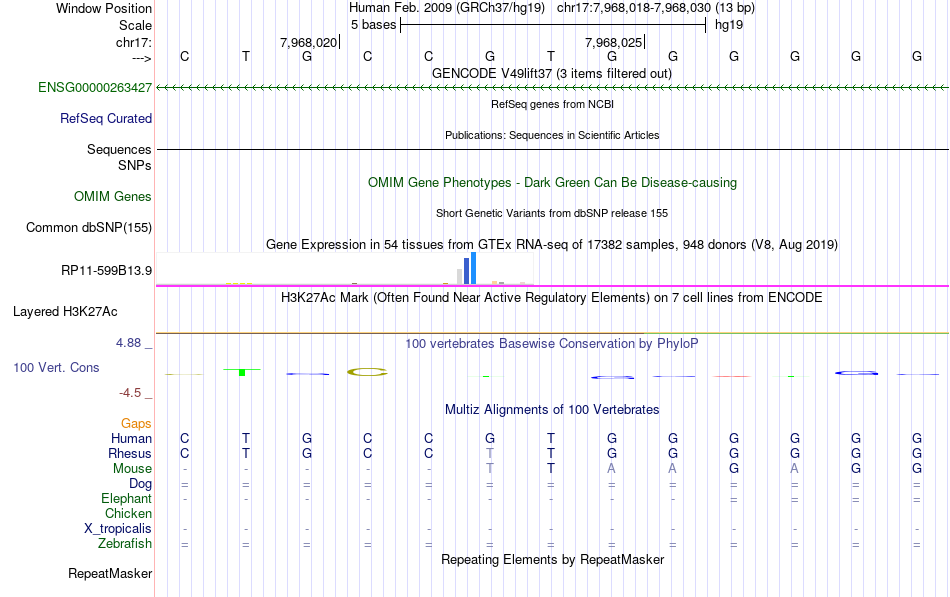Viewport: 950px width, 597px height.
Task: Click the hg19 scale label
Action: click(729, 25)
